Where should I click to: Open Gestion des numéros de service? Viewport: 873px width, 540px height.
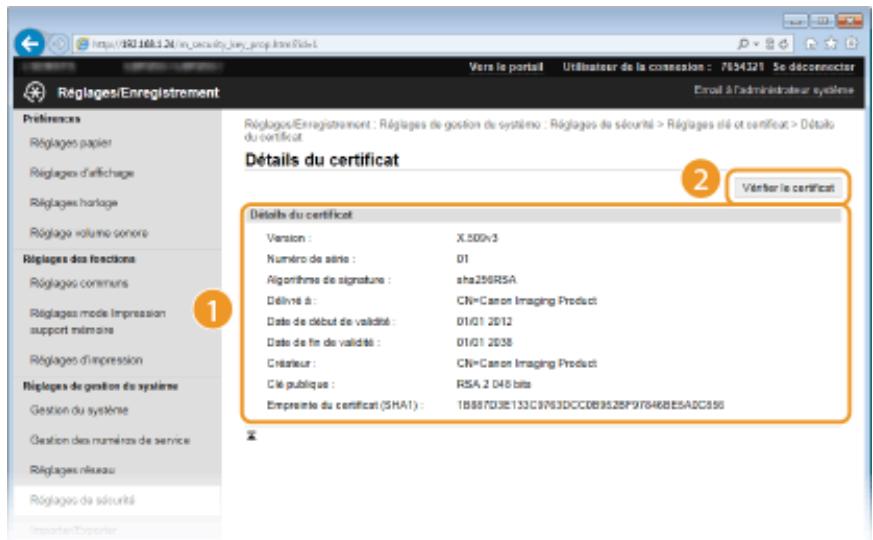click(110, 440)
